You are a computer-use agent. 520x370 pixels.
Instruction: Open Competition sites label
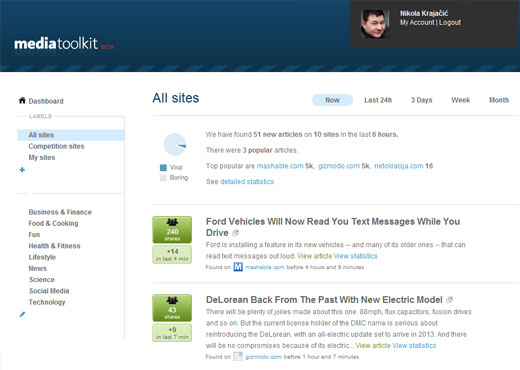pos(56,146)
